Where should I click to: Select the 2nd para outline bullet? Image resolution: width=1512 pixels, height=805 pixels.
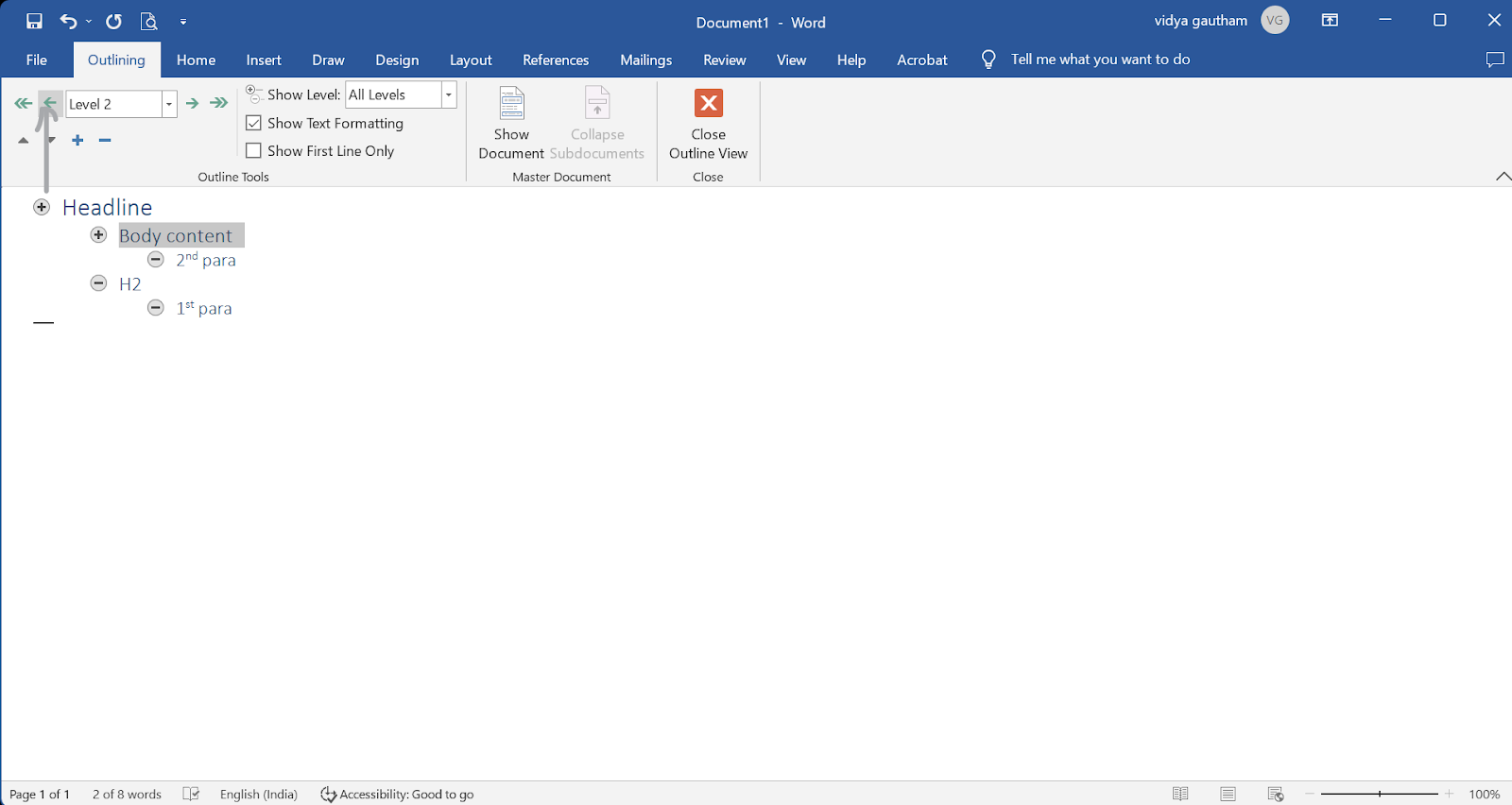(156, 259)
